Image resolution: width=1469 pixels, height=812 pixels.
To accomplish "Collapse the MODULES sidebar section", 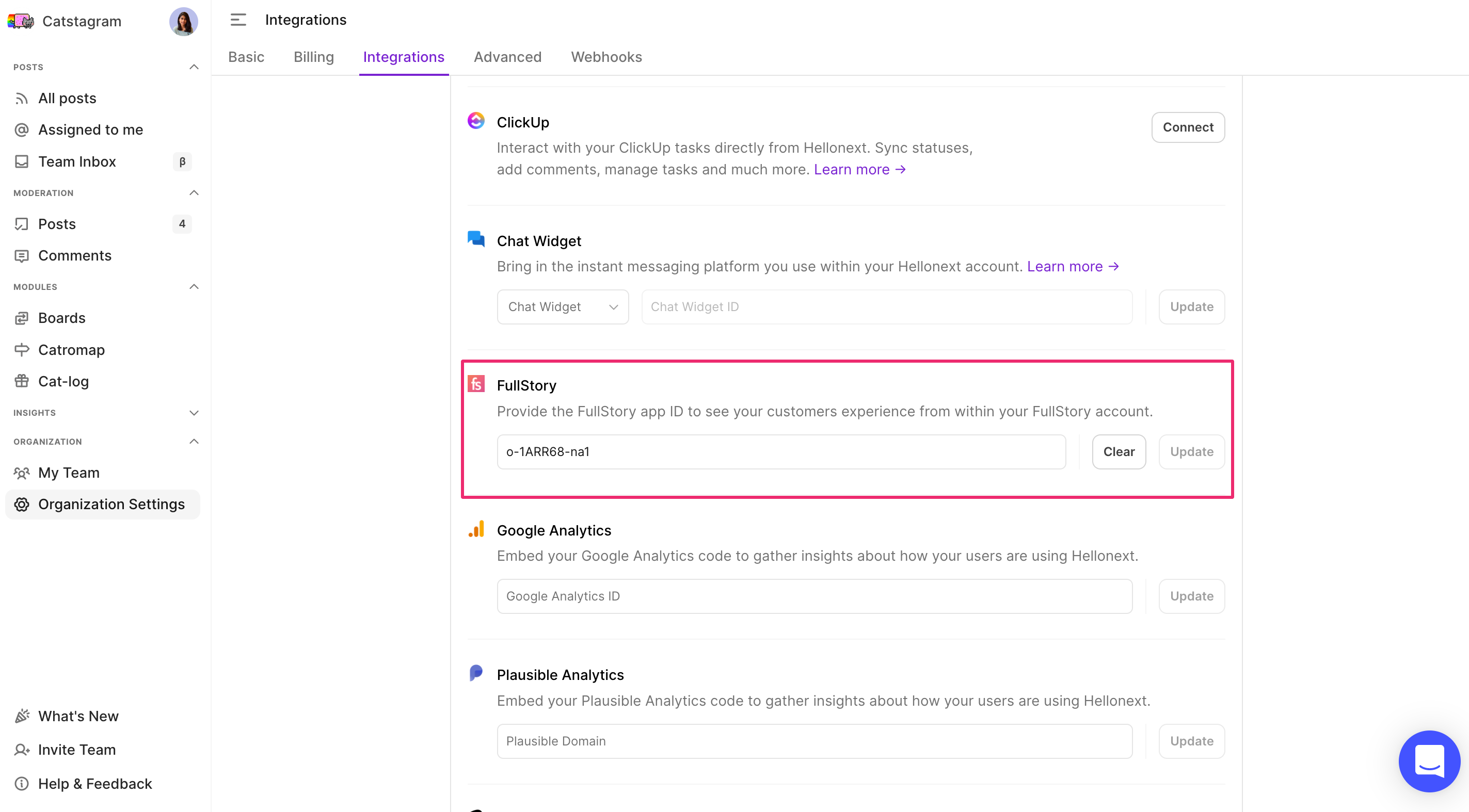I will tap(194, 287).
